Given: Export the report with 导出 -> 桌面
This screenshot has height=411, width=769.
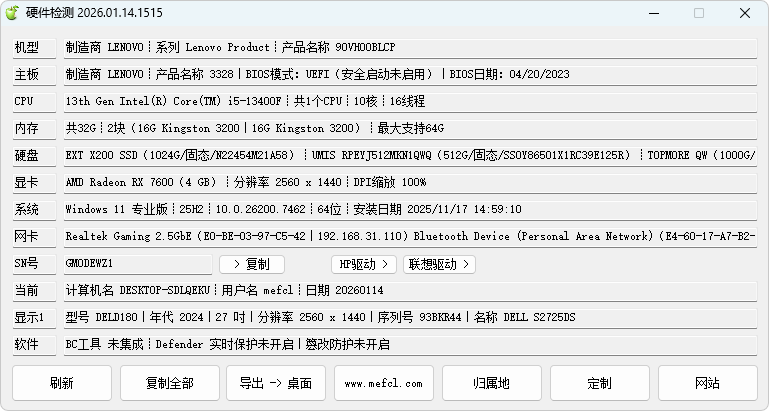Looking at the screenshot, I should (276, 383).
